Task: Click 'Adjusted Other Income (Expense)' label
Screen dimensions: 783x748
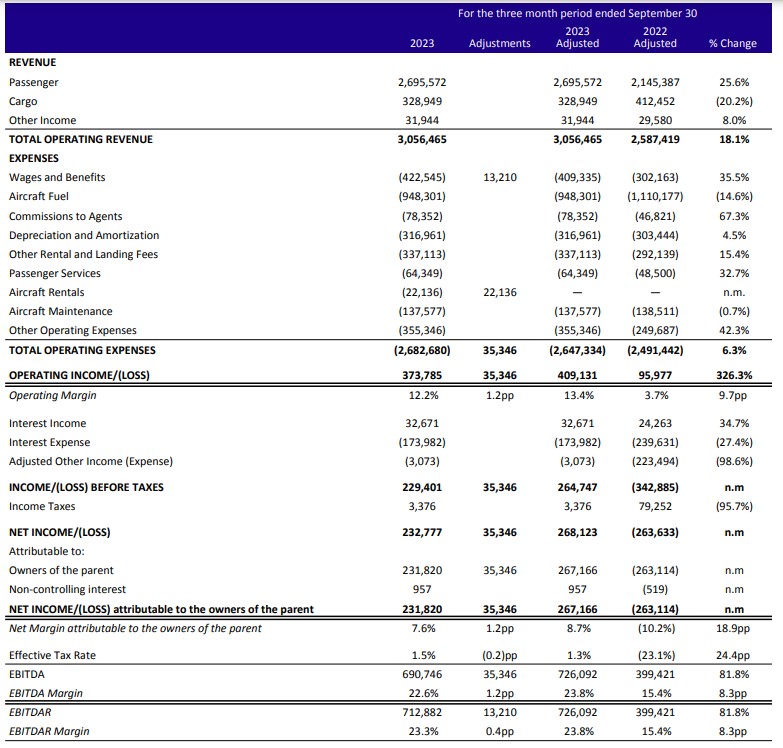Action: 91,461
